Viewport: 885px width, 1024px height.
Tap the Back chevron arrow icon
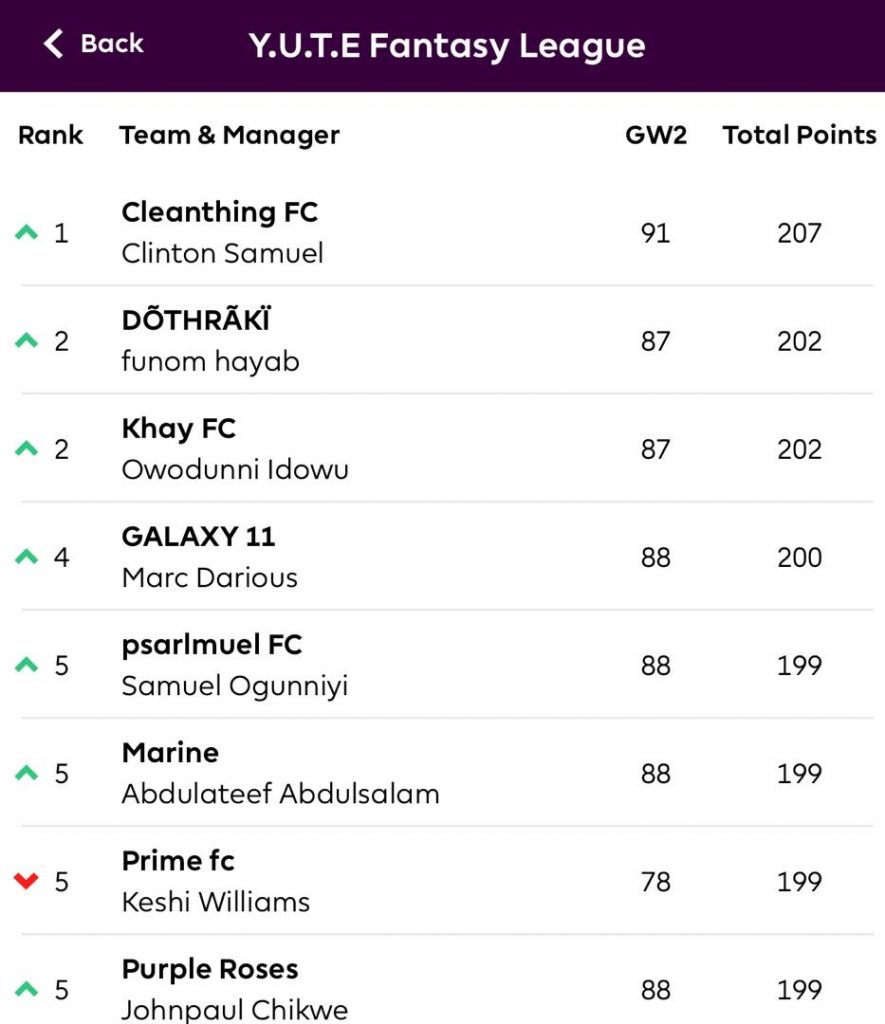54,44
